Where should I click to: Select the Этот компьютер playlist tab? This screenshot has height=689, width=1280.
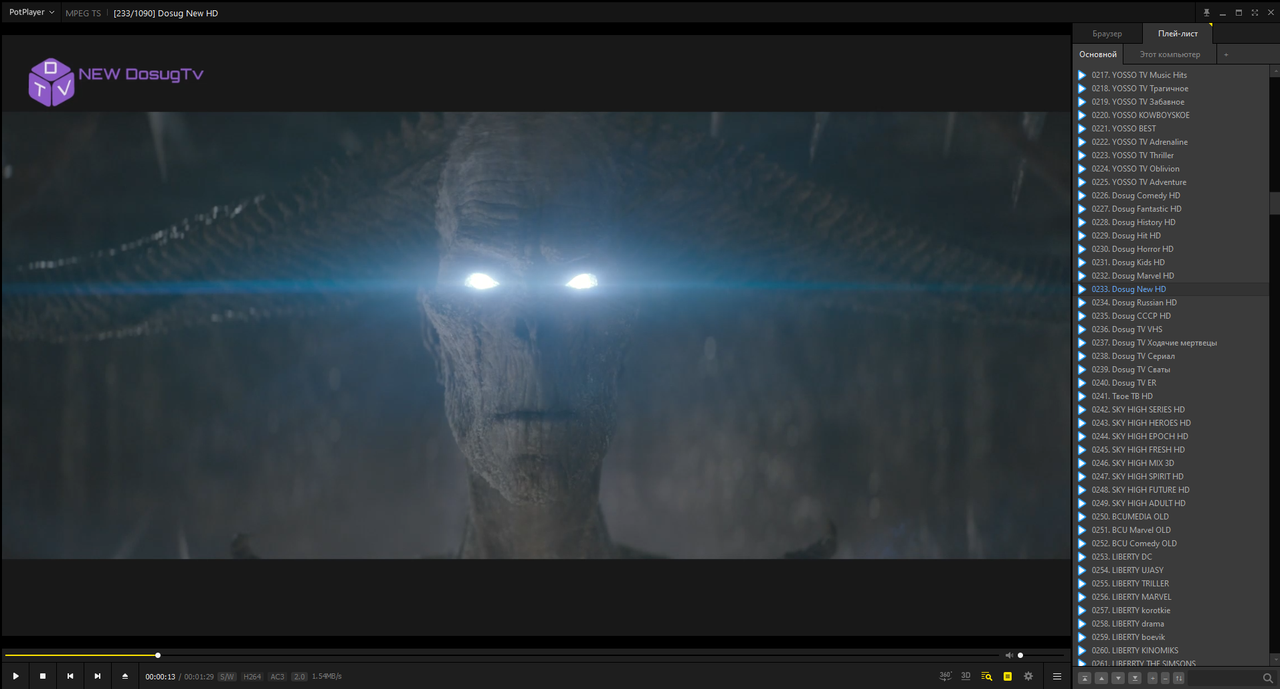point(1170,54)
